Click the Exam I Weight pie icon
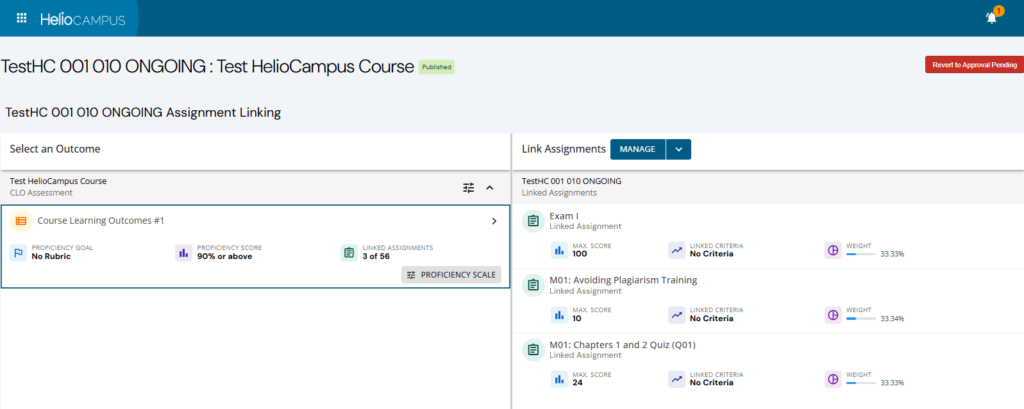 point(833,250)
